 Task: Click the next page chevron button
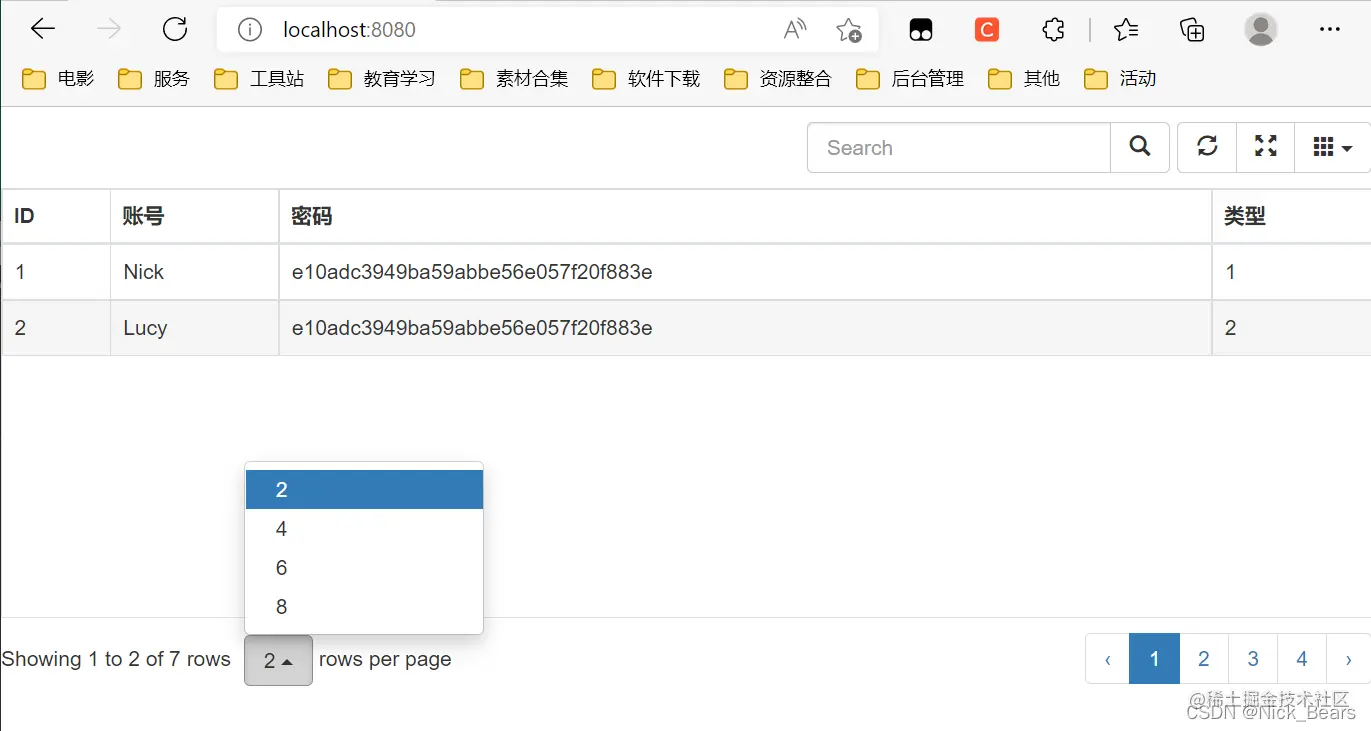point(1348,658)
